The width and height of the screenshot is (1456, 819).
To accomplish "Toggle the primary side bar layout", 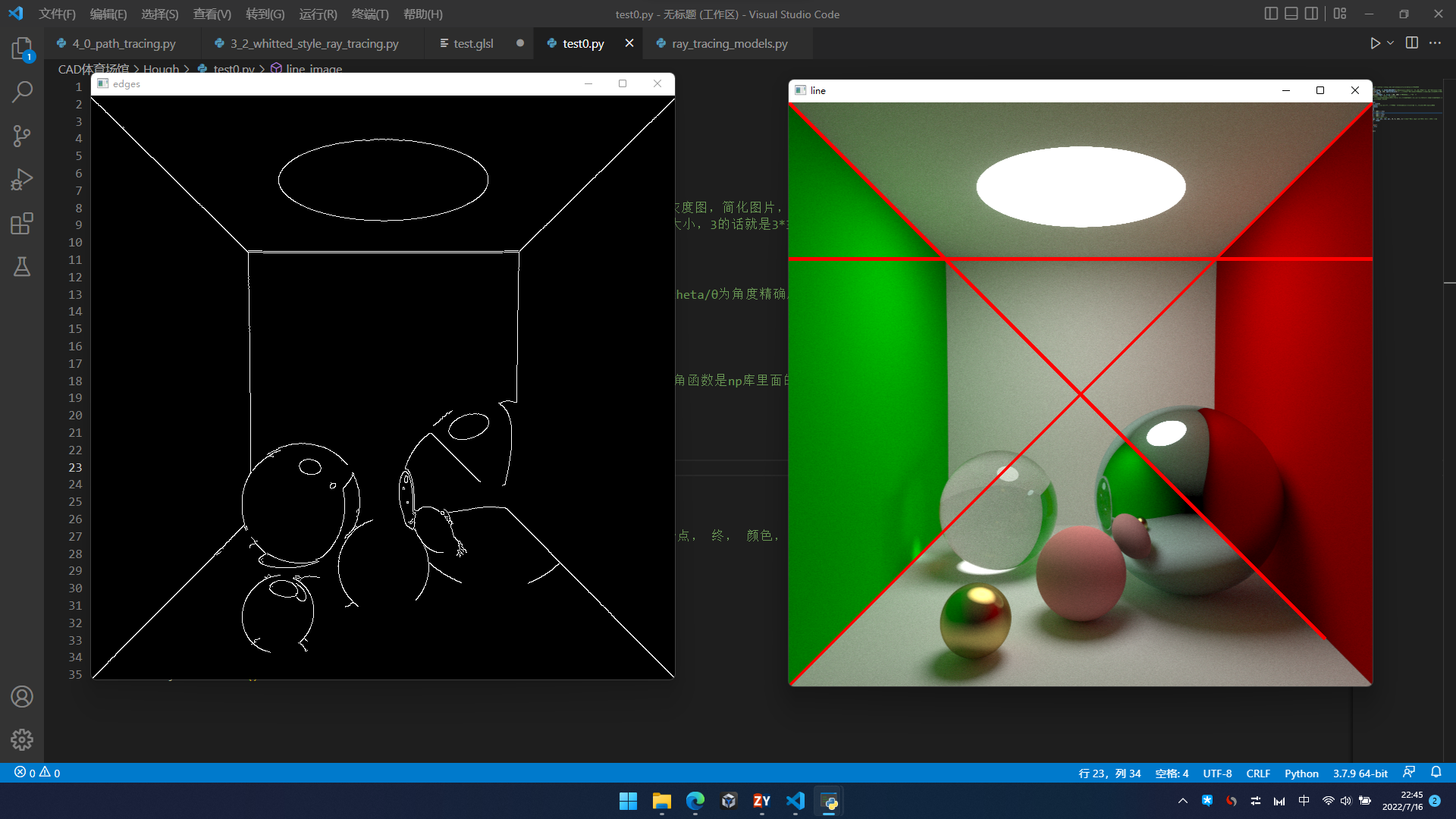I will pos(1271,14).
